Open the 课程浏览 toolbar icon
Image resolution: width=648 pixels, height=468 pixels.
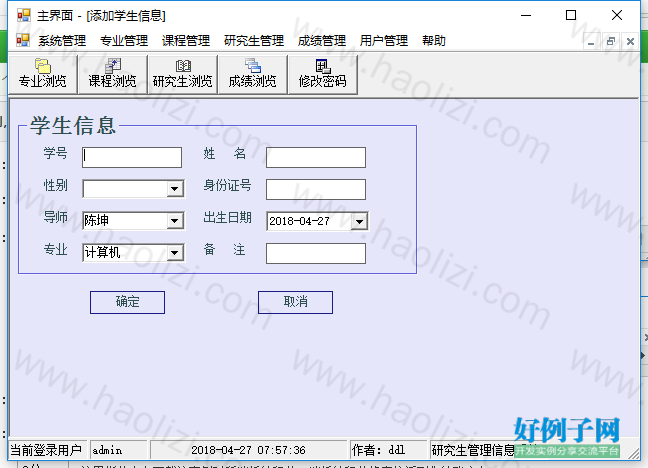[x=112, y=74]
